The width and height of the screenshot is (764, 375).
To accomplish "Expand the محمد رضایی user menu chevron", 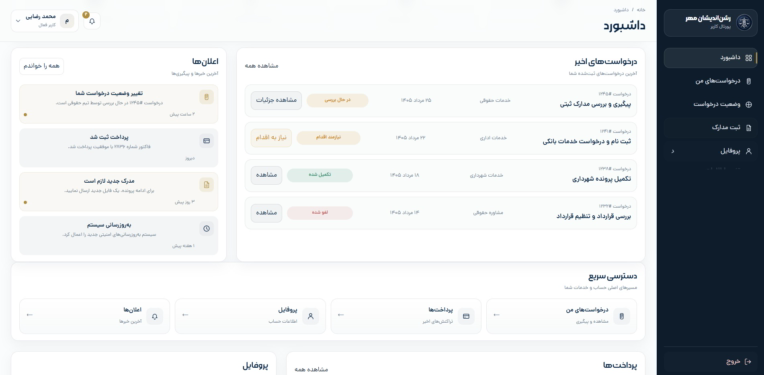I will 18,21.
